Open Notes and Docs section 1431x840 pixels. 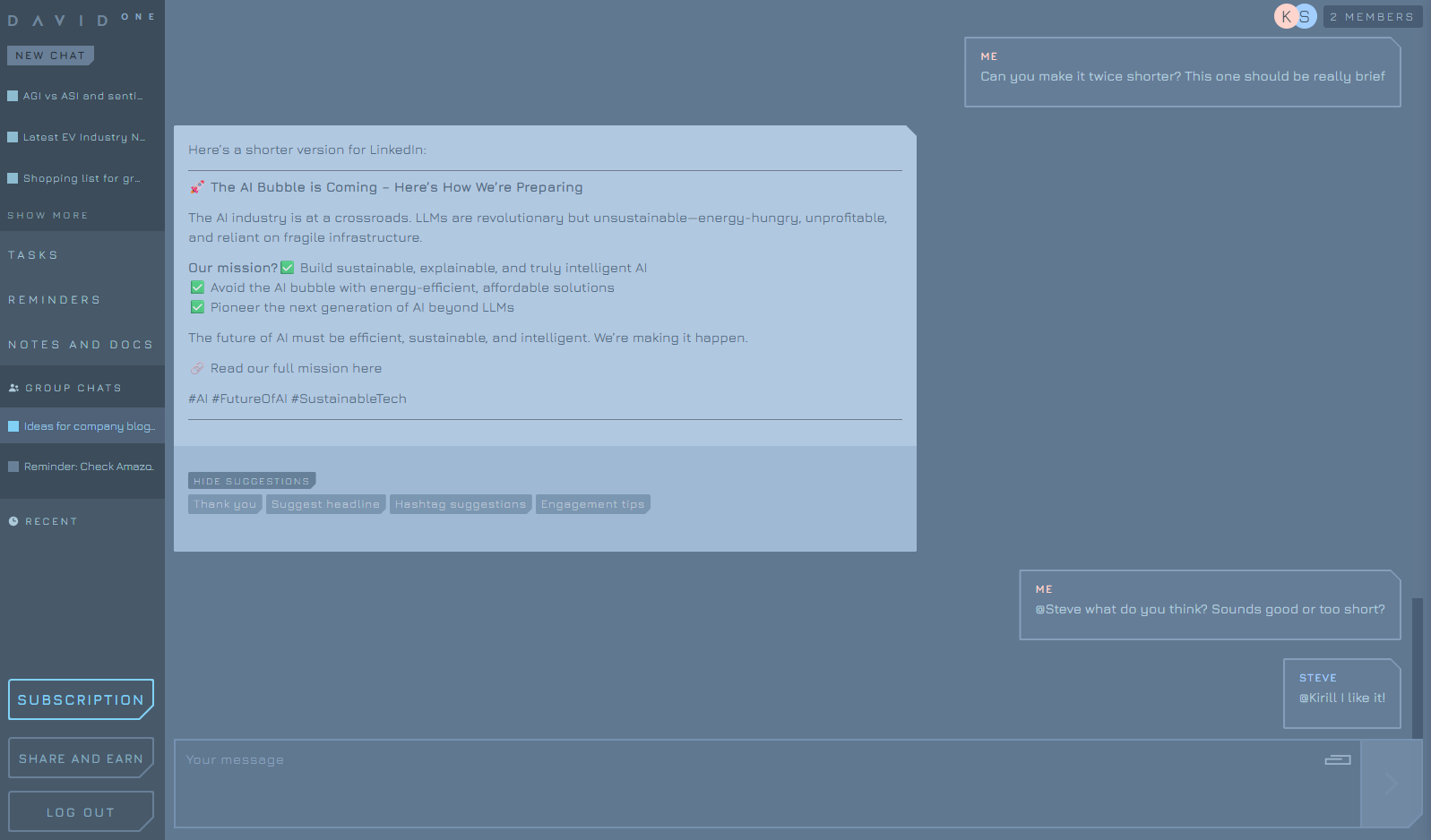point(82,345)
